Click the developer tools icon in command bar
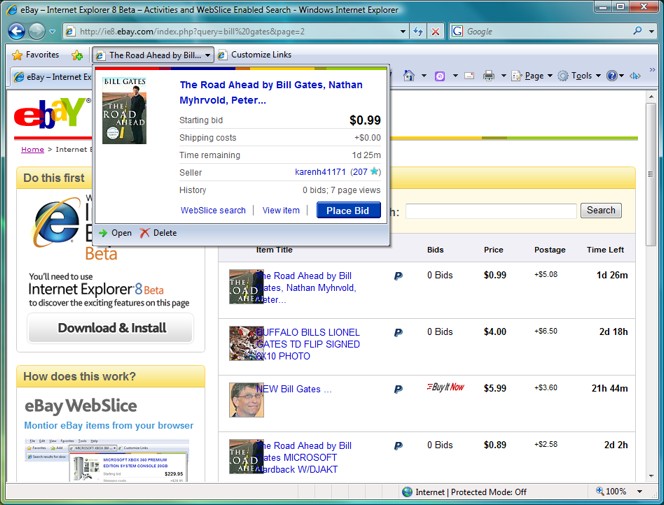The width and height of the screenshot is (664, 505). (x=635, y=76)
